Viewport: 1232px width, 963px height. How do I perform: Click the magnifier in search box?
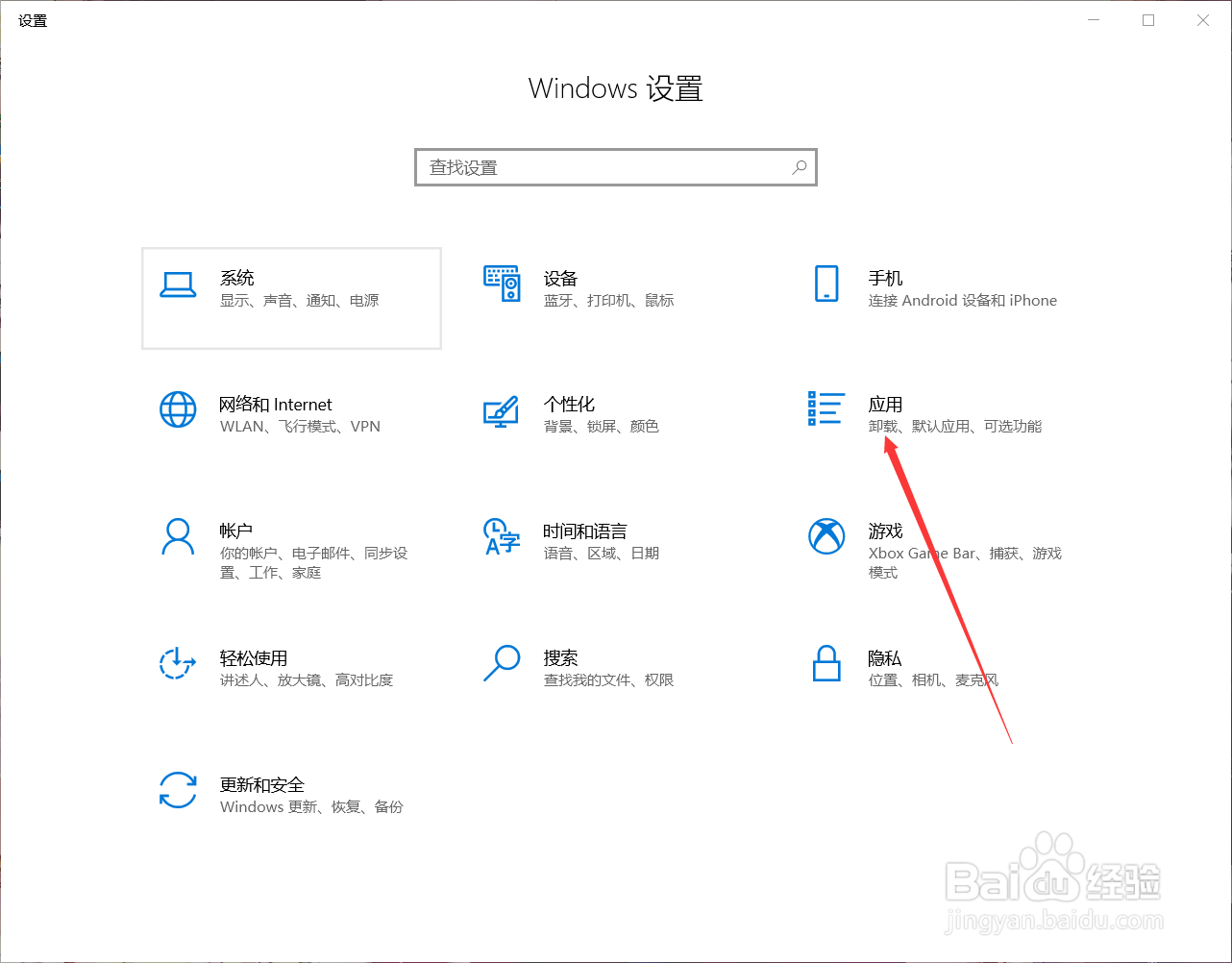800,167
